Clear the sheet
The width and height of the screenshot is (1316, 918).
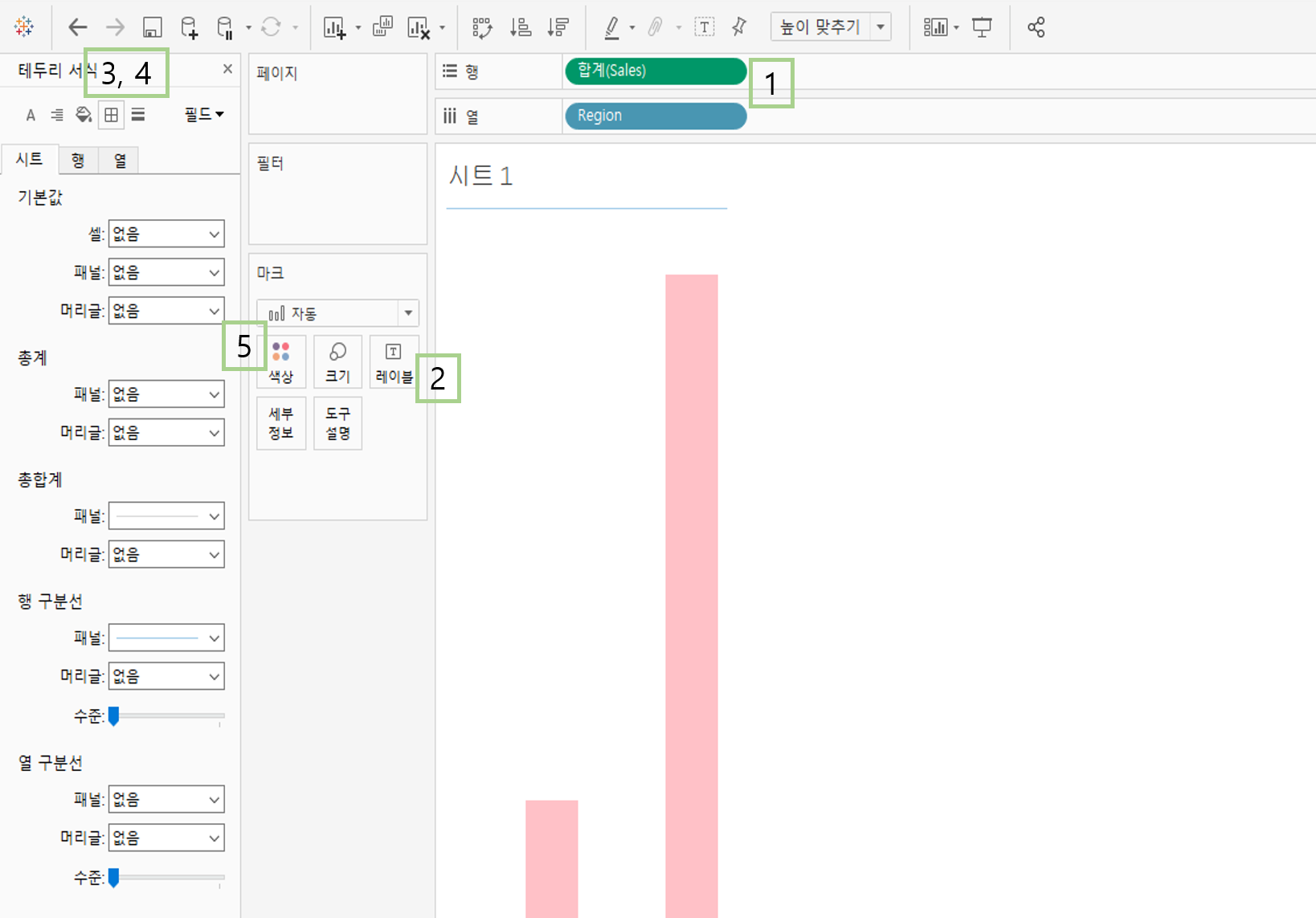419,27
